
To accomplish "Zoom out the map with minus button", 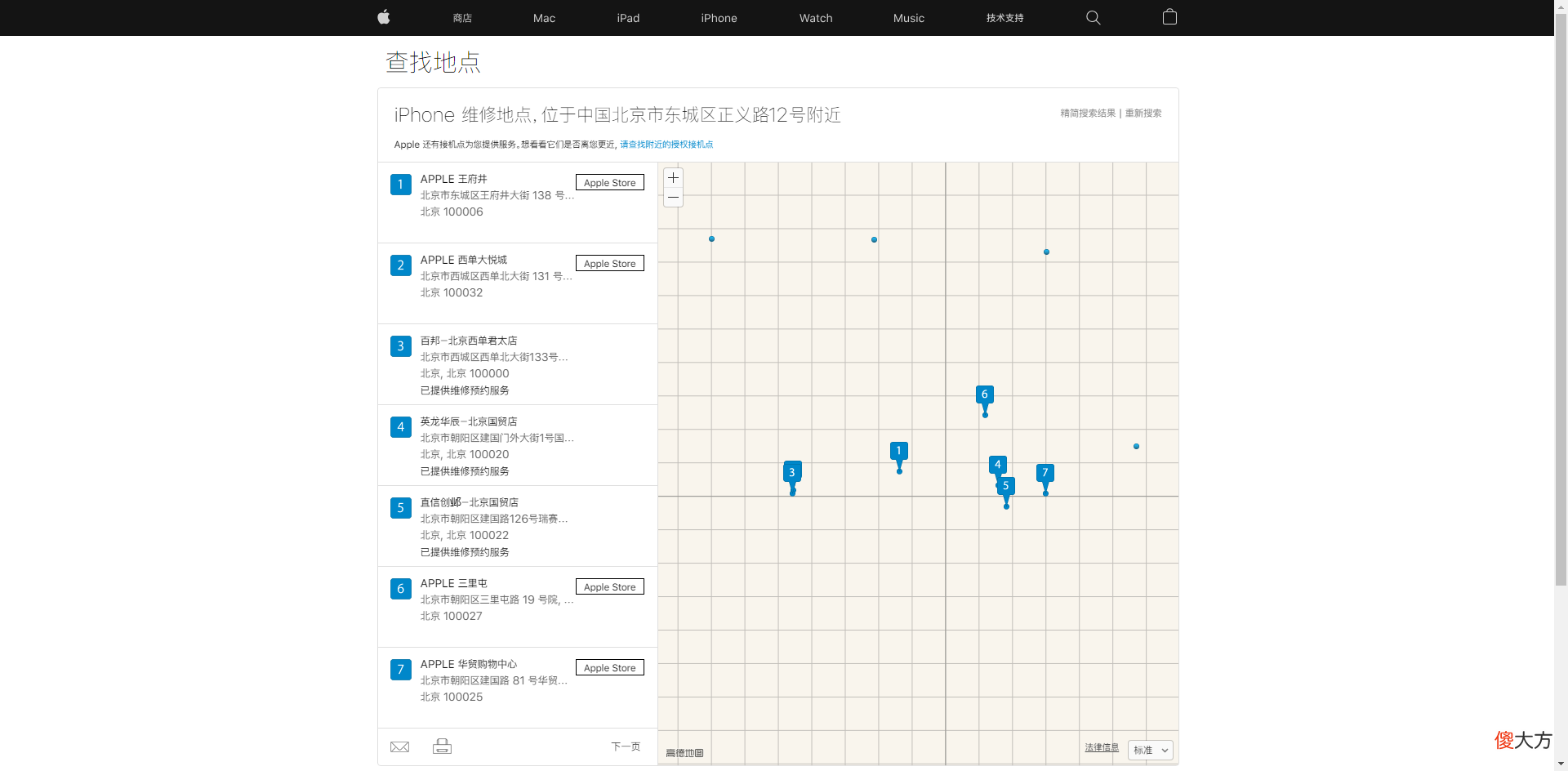I will point(673,198).
